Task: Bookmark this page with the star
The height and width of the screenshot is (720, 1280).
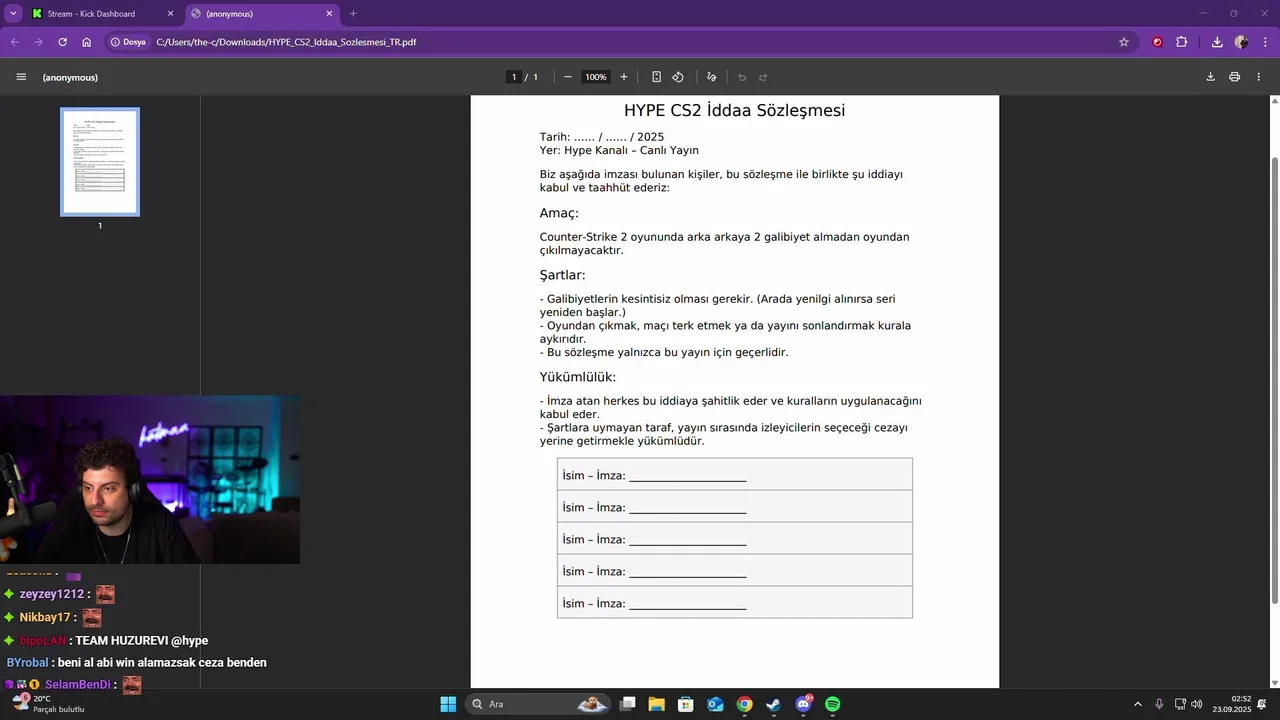Action: 1124,42
